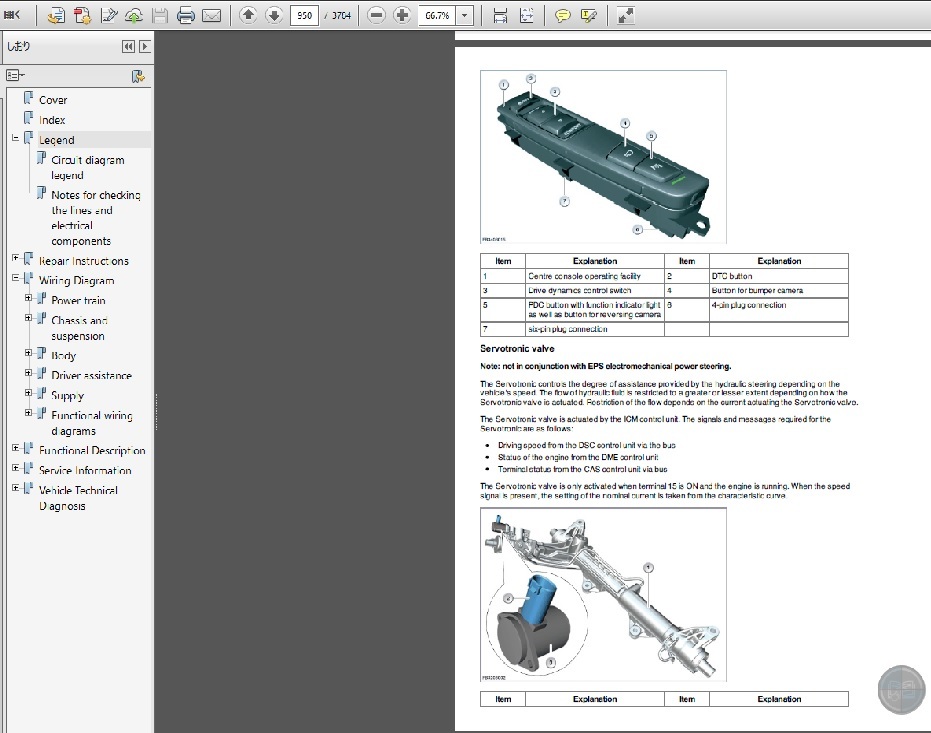Zoom out with the minus button
Screen dimensions: 931x733
[376, 15]
